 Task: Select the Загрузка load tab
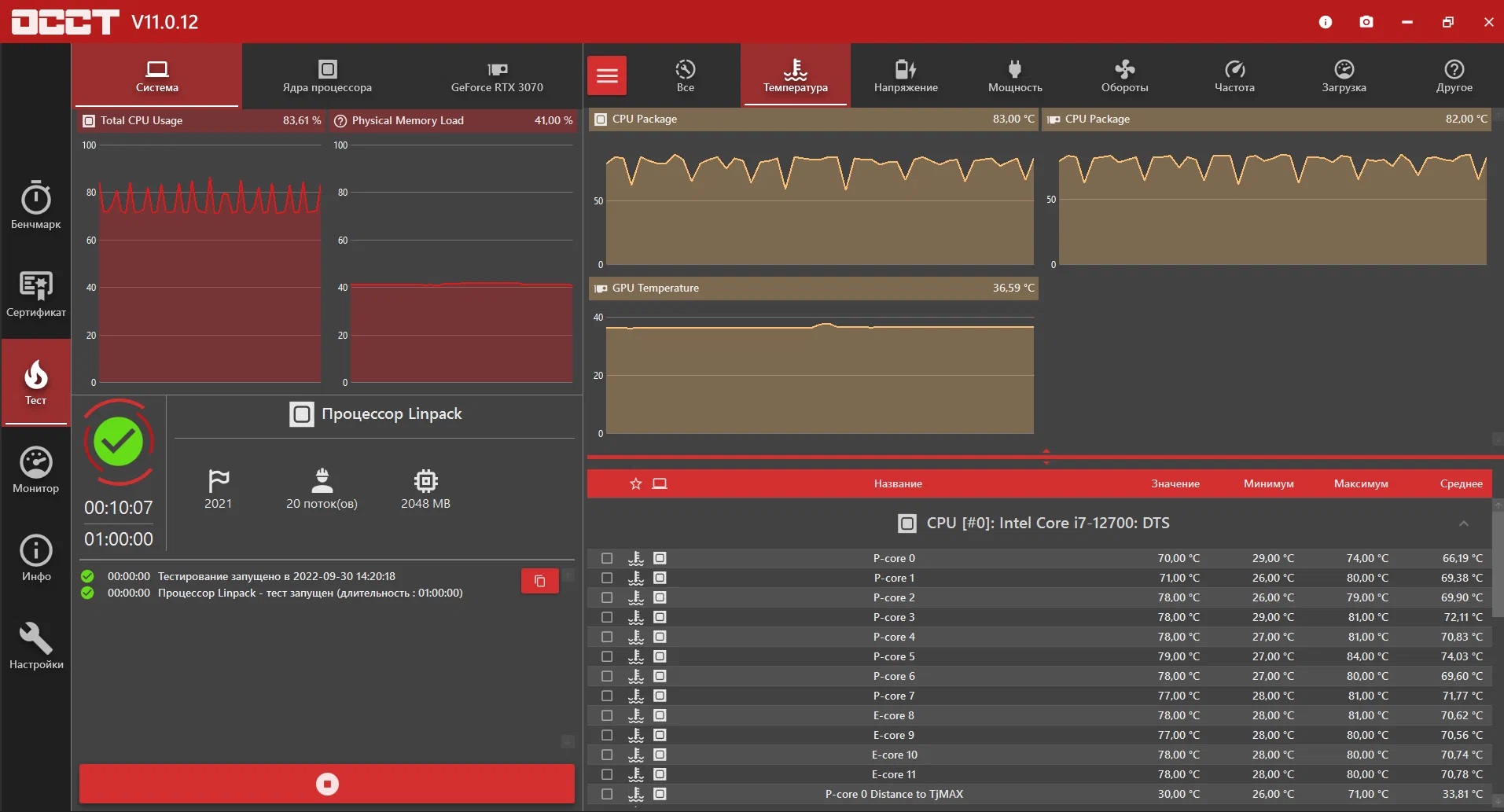tap(1344, 75)
